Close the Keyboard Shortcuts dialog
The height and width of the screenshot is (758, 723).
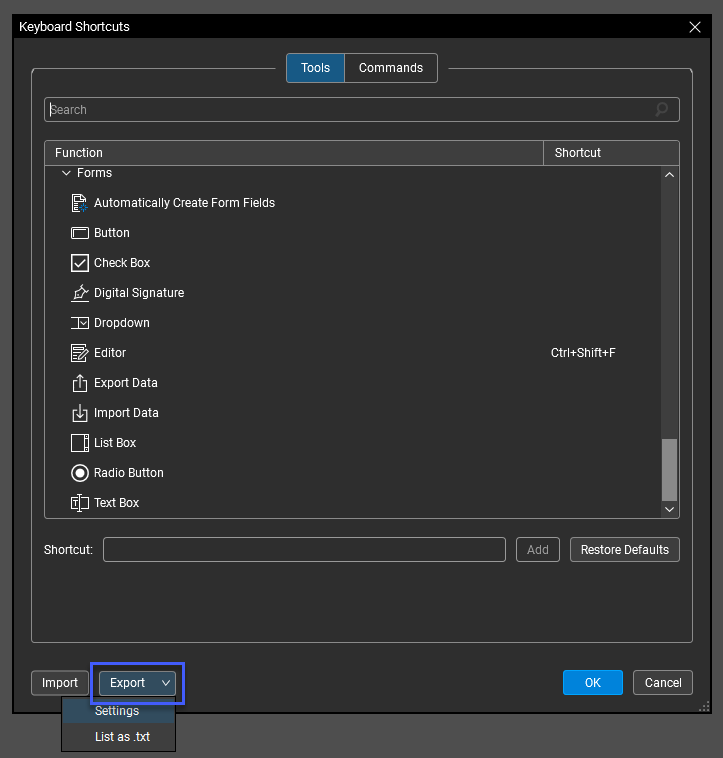click(695, 27)
